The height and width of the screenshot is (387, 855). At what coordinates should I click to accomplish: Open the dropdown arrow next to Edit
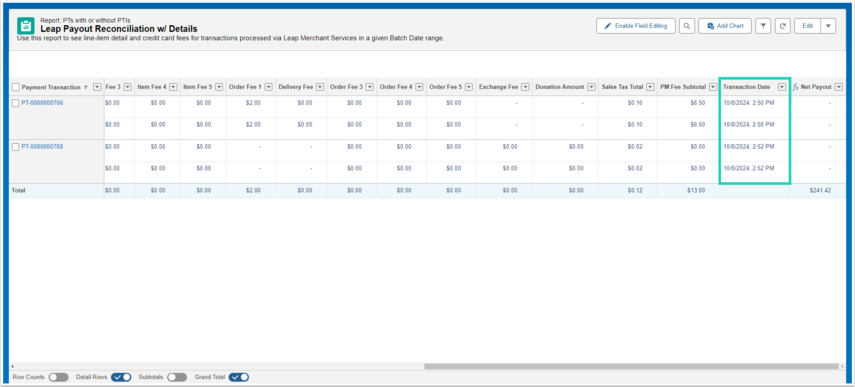pos(828,26)
